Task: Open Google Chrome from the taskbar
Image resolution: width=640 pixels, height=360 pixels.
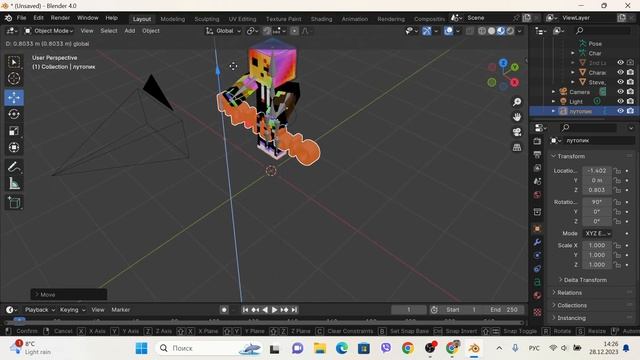Action: tap(407, 349)
